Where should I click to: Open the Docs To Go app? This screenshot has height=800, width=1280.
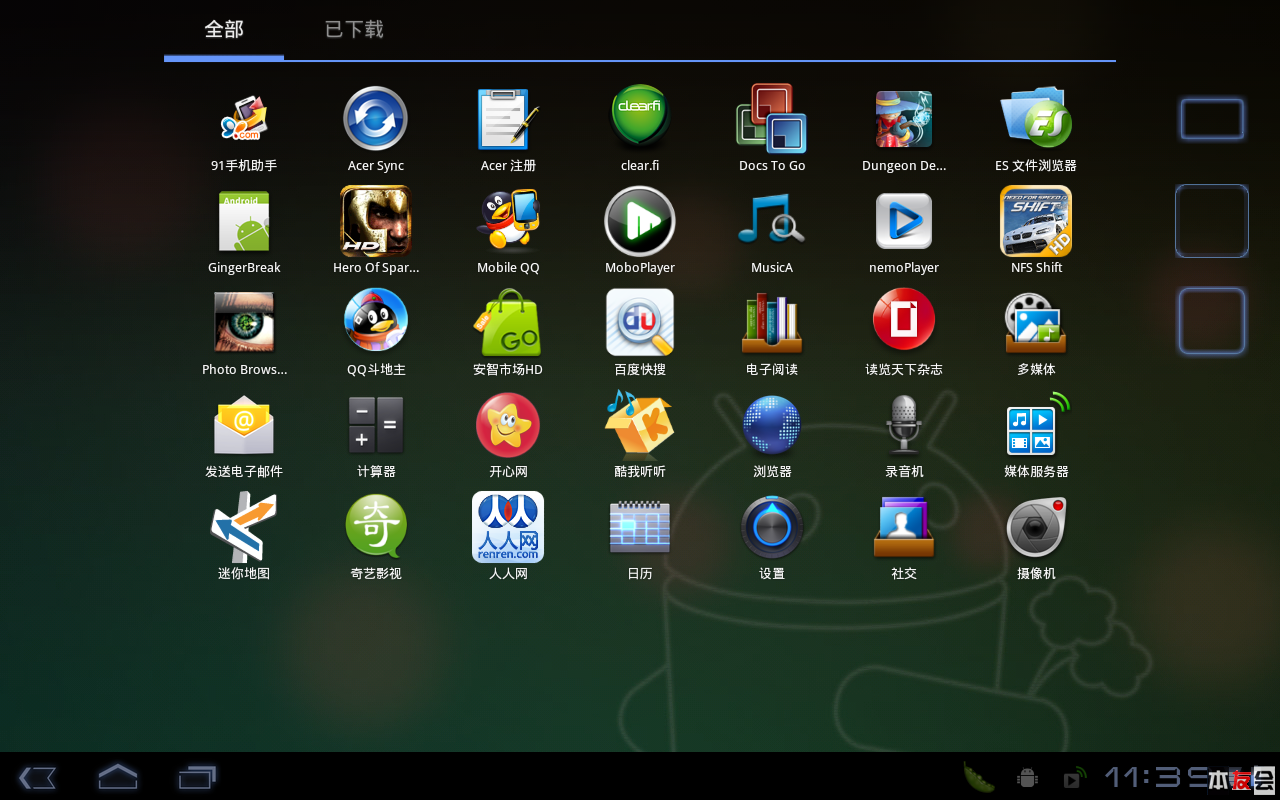pos(772,120)
